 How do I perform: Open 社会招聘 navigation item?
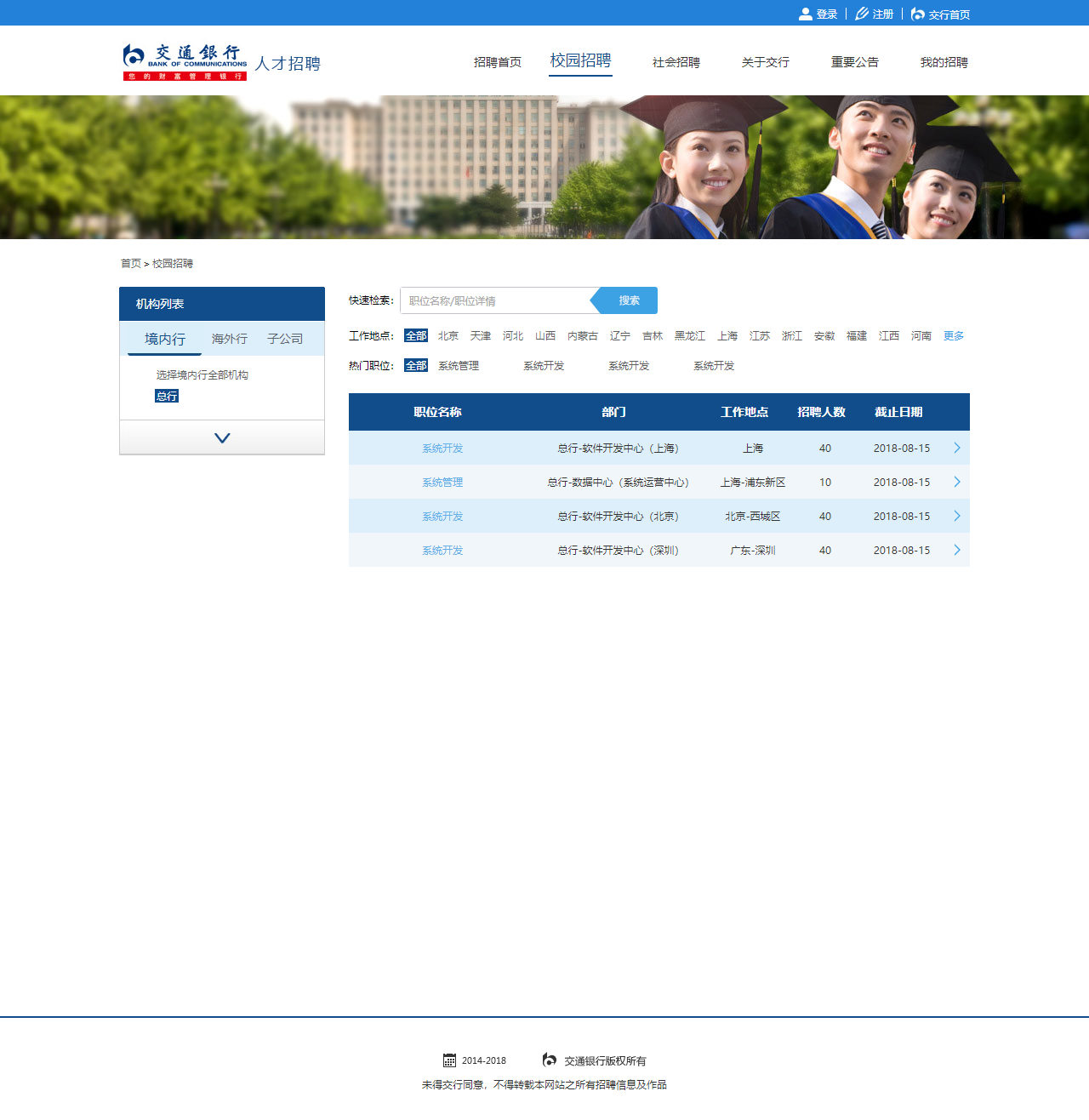pos(676,62)
